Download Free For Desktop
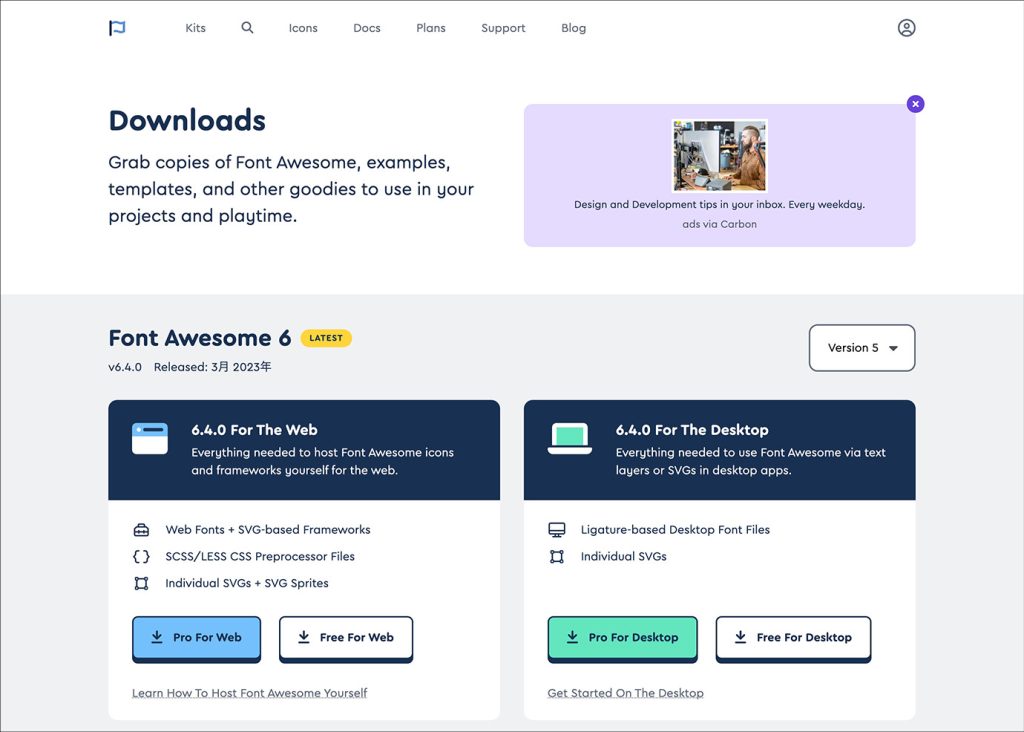 pyautogui.click(x=792, y=637)
